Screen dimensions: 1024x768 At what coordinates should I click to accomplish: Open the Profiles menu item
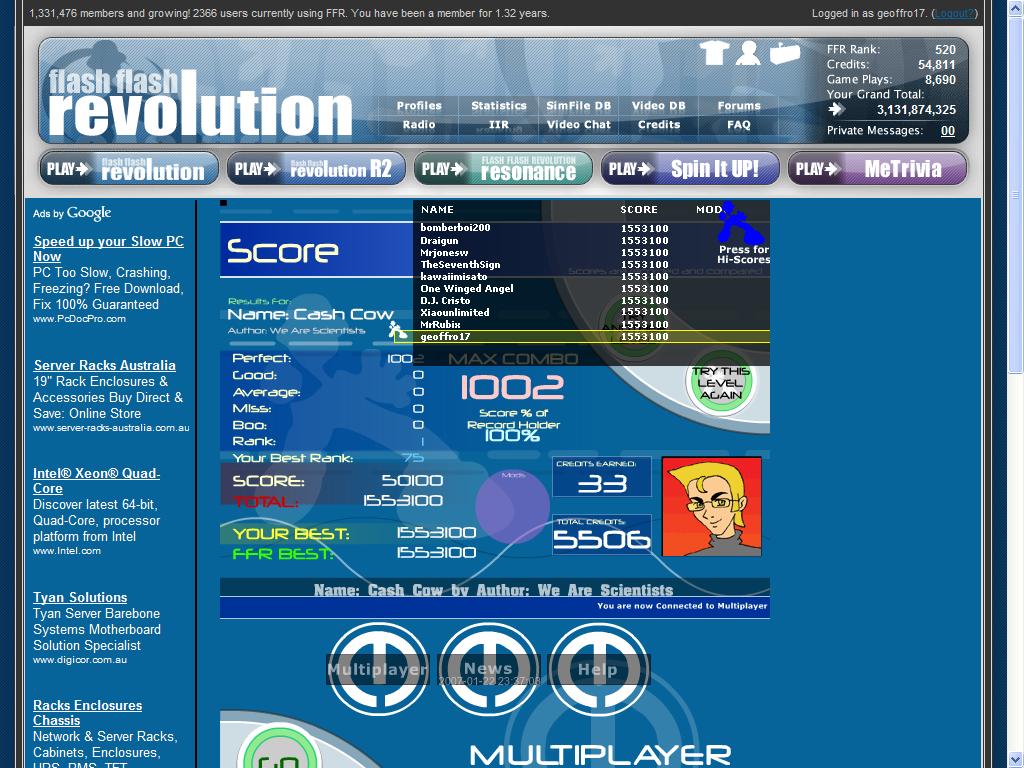coord(419,106)
